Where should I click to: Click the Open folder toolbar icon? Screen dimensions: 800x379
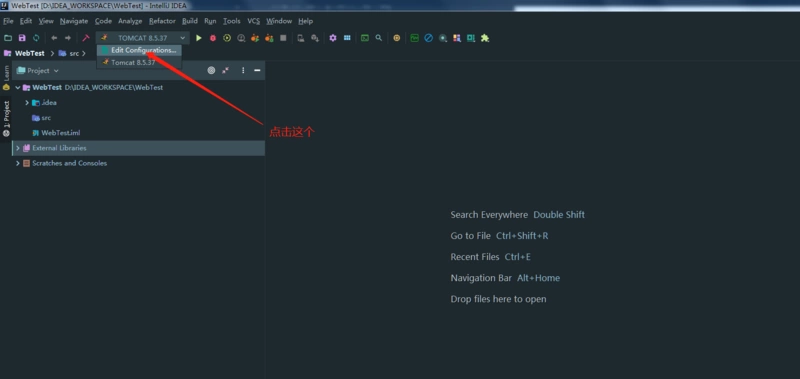tap(8, 38)
